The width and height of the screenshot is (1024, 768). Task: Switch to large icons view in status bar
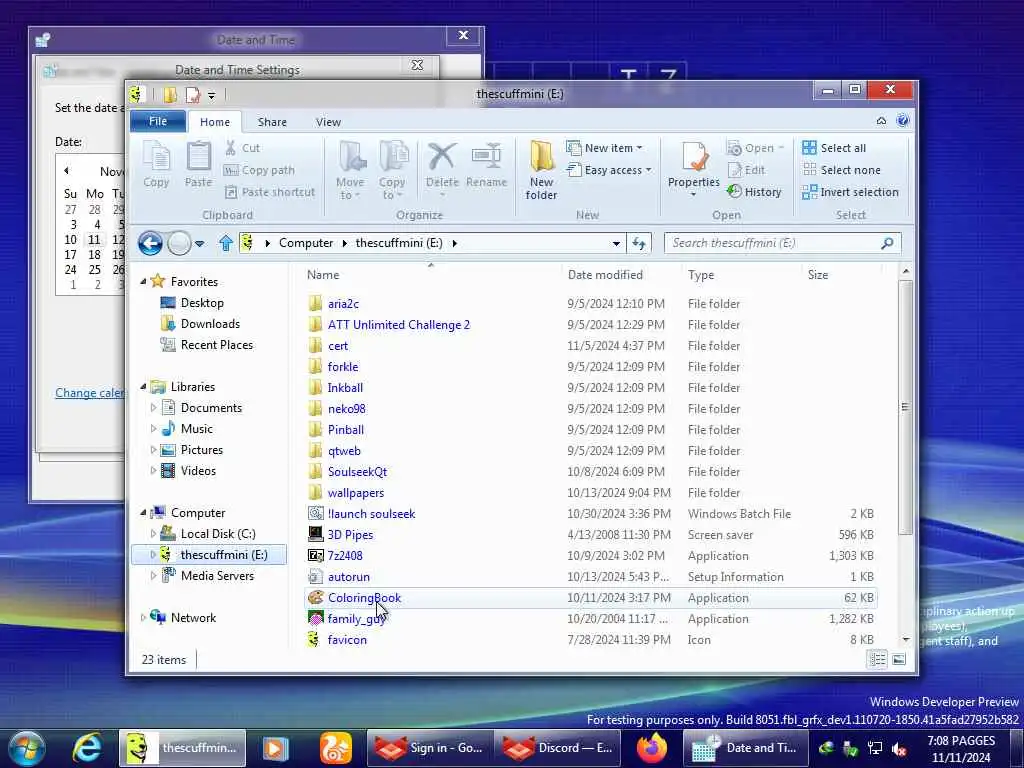coord(899,660)
